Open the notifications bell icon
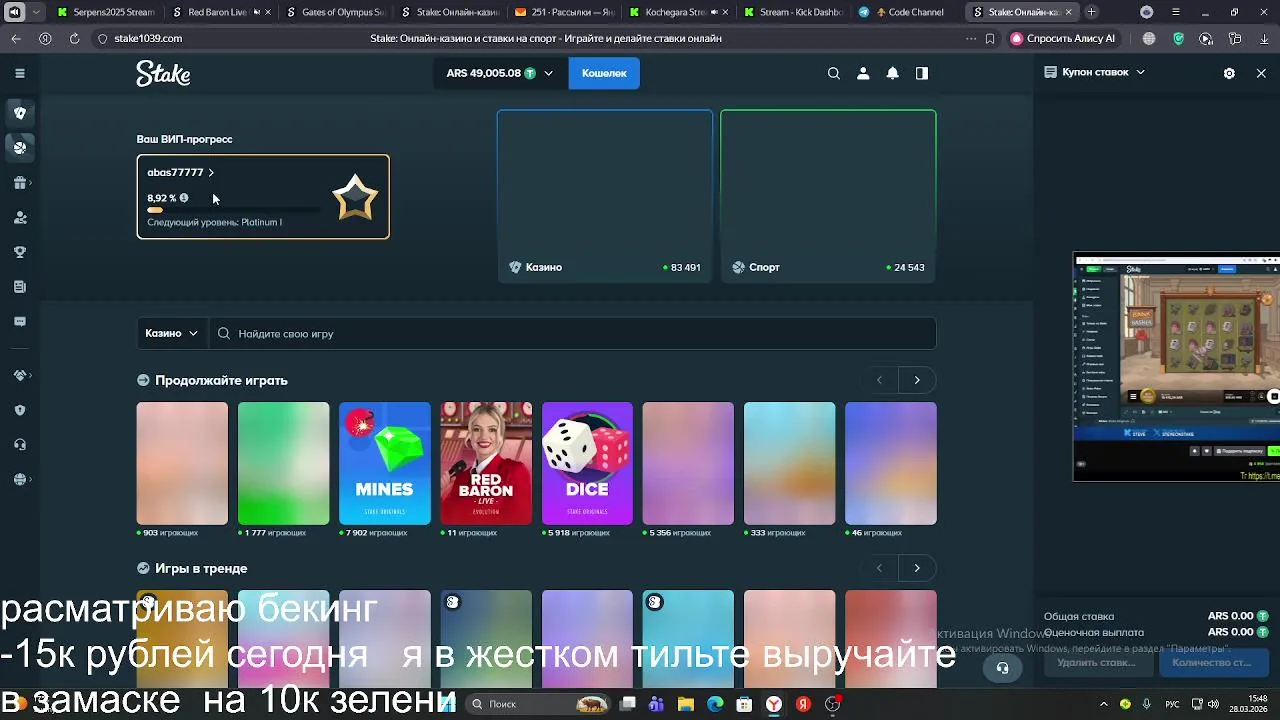This screenshot has width=1280, height=720. [892, 73]
